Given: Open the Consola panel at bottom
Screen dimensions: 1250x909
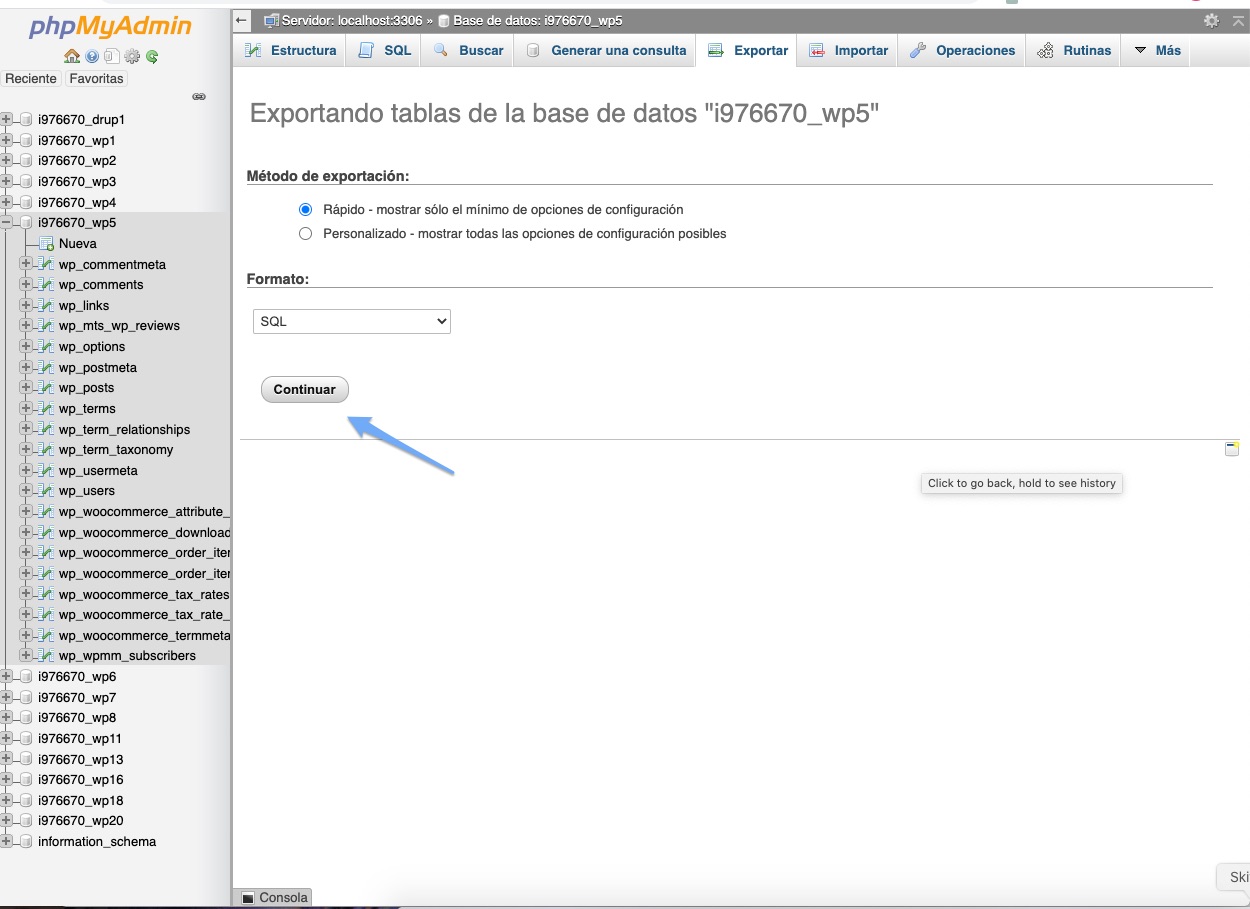Looking at the screenshot, I should (275, 898).
